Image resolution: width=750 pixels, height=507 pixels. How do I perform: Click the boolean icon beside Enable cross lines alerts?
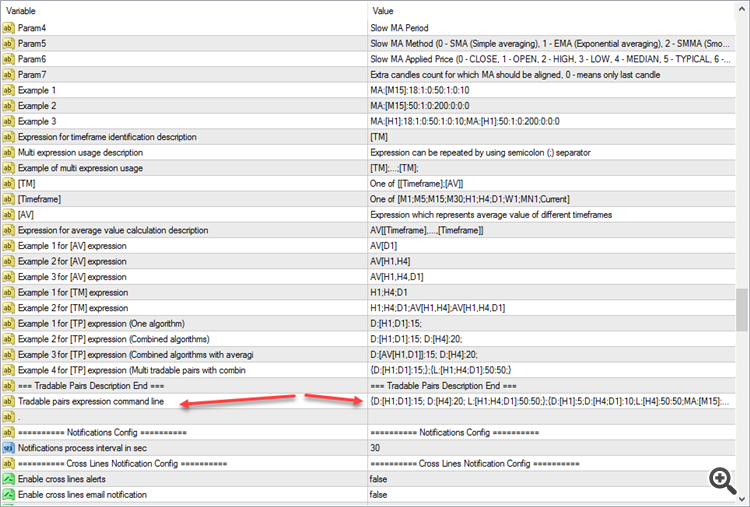click(8, 479)
